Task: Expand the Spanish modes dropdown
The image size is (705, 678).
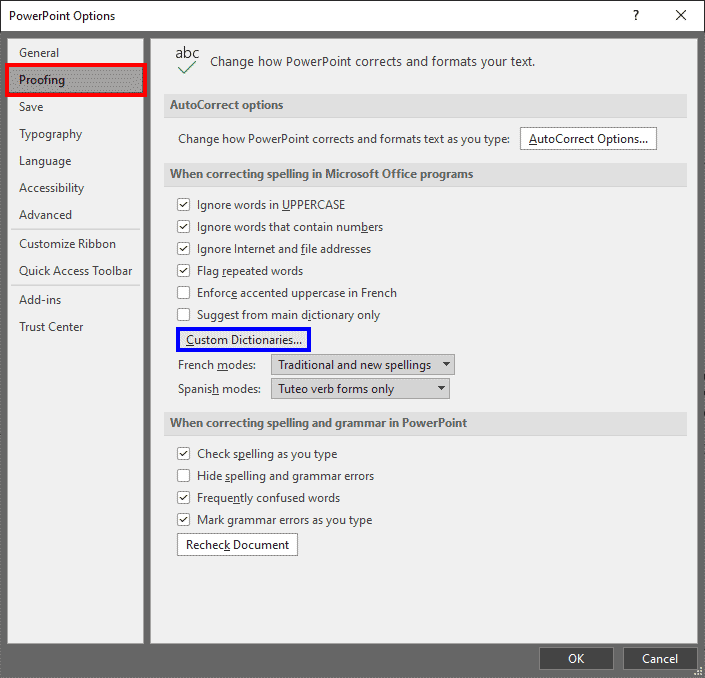Action: [360, 389]
